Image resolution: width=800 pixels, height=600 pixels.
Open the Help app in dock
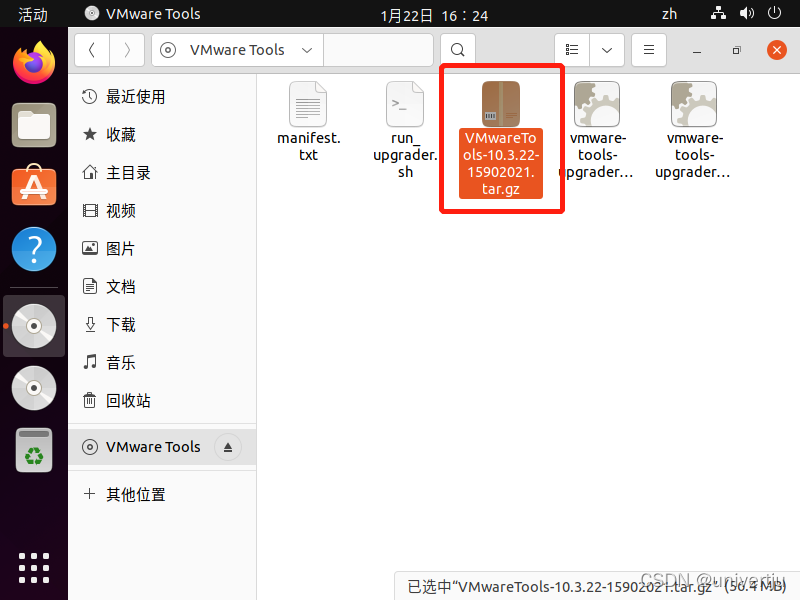coord(34,249)
